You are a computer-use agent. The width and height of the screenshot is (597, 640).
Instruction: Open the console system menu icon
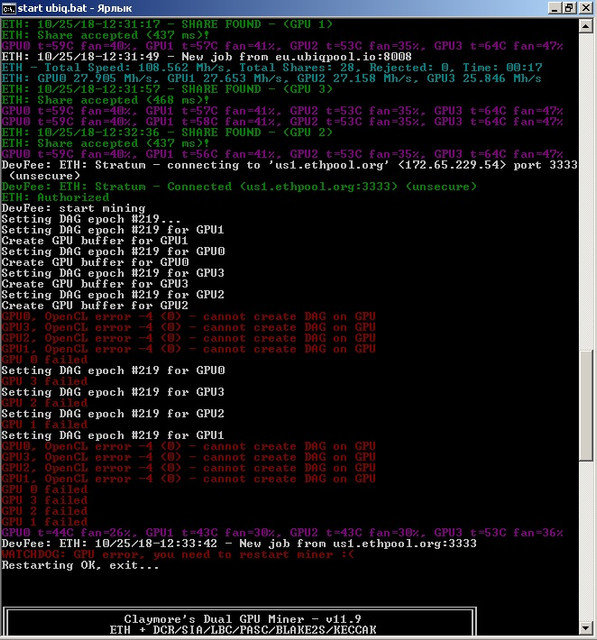point(8,8)
